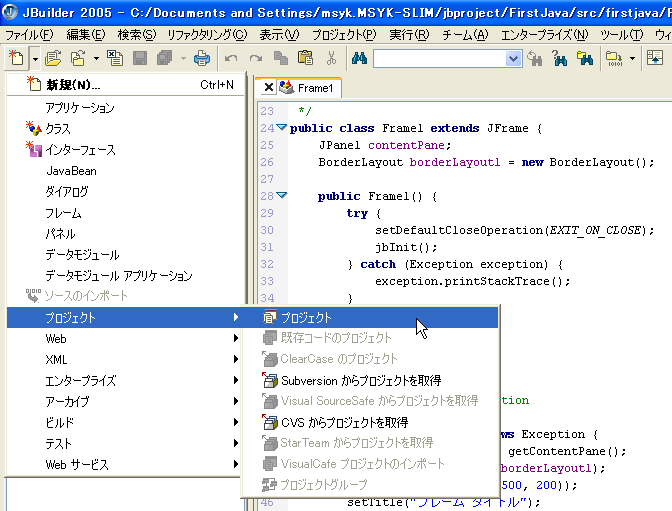Choose CVS からプロジェクトを取得

click(x=343, y=422)
